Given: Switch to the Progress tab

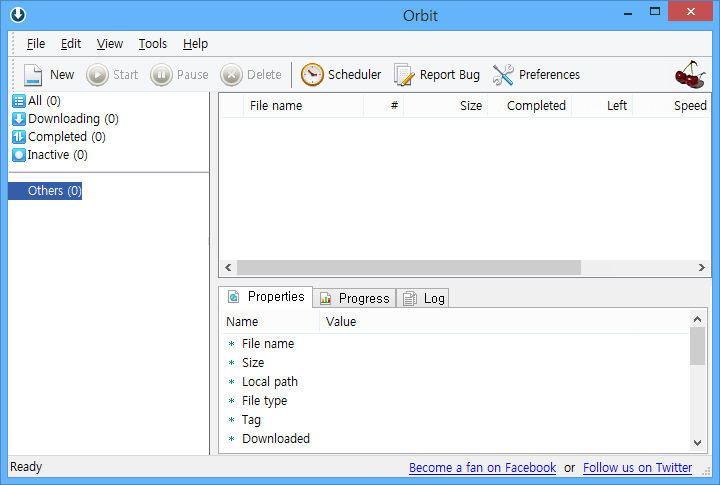Looking at the screenshot, I should 354,299.
